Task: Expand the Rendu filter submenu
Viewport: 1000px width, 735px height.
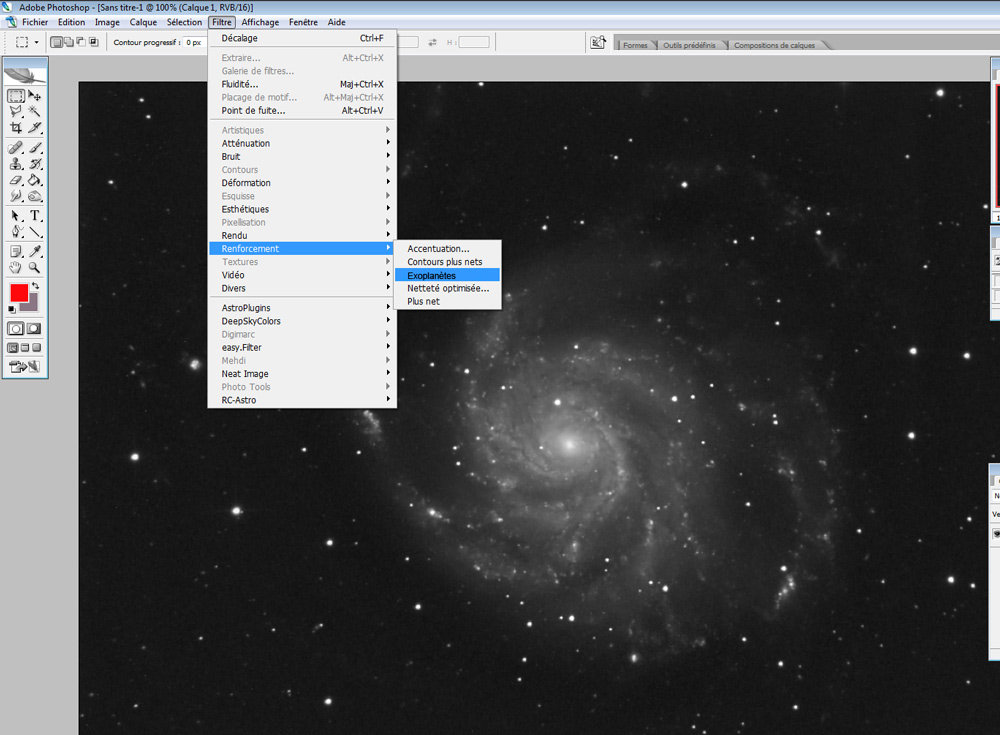Action: coord(303,235)
